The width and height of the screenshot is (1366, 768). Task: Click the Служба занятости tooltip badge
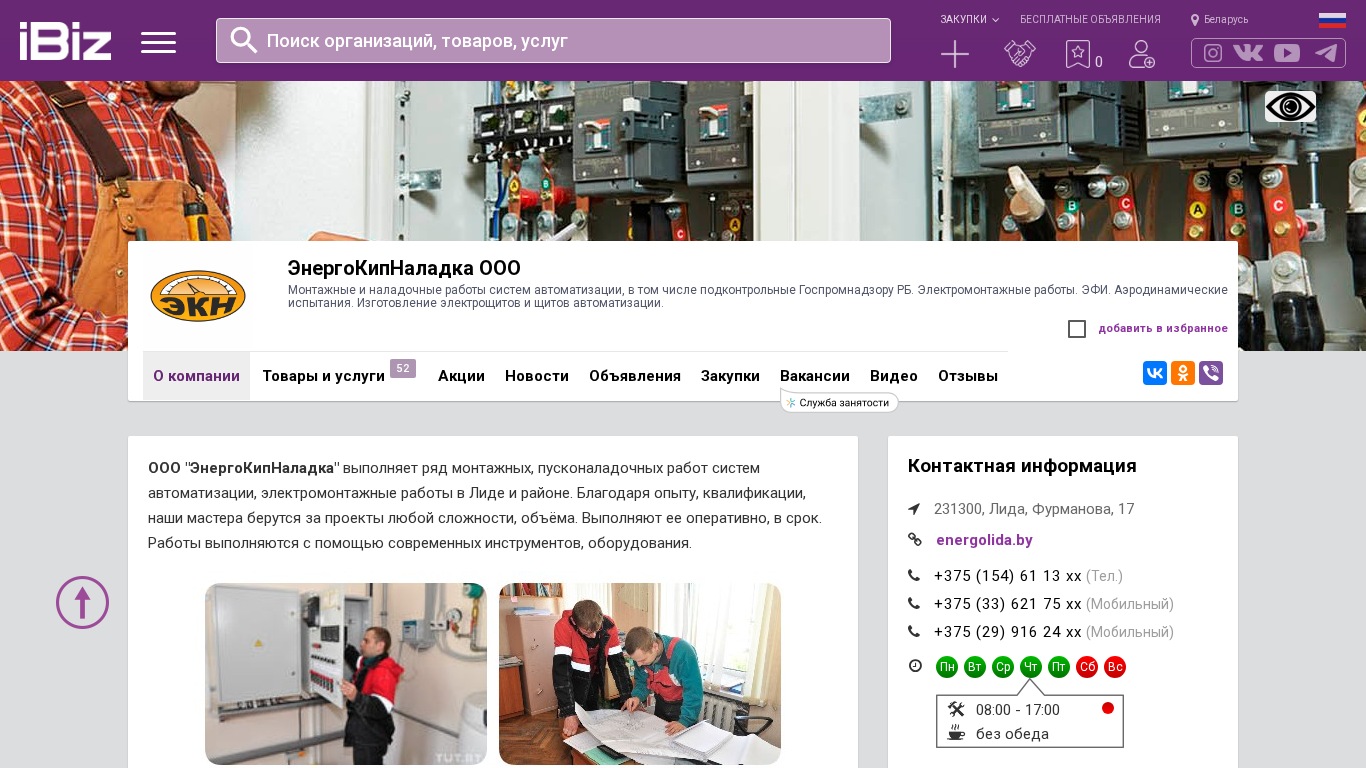coord(839,402)
